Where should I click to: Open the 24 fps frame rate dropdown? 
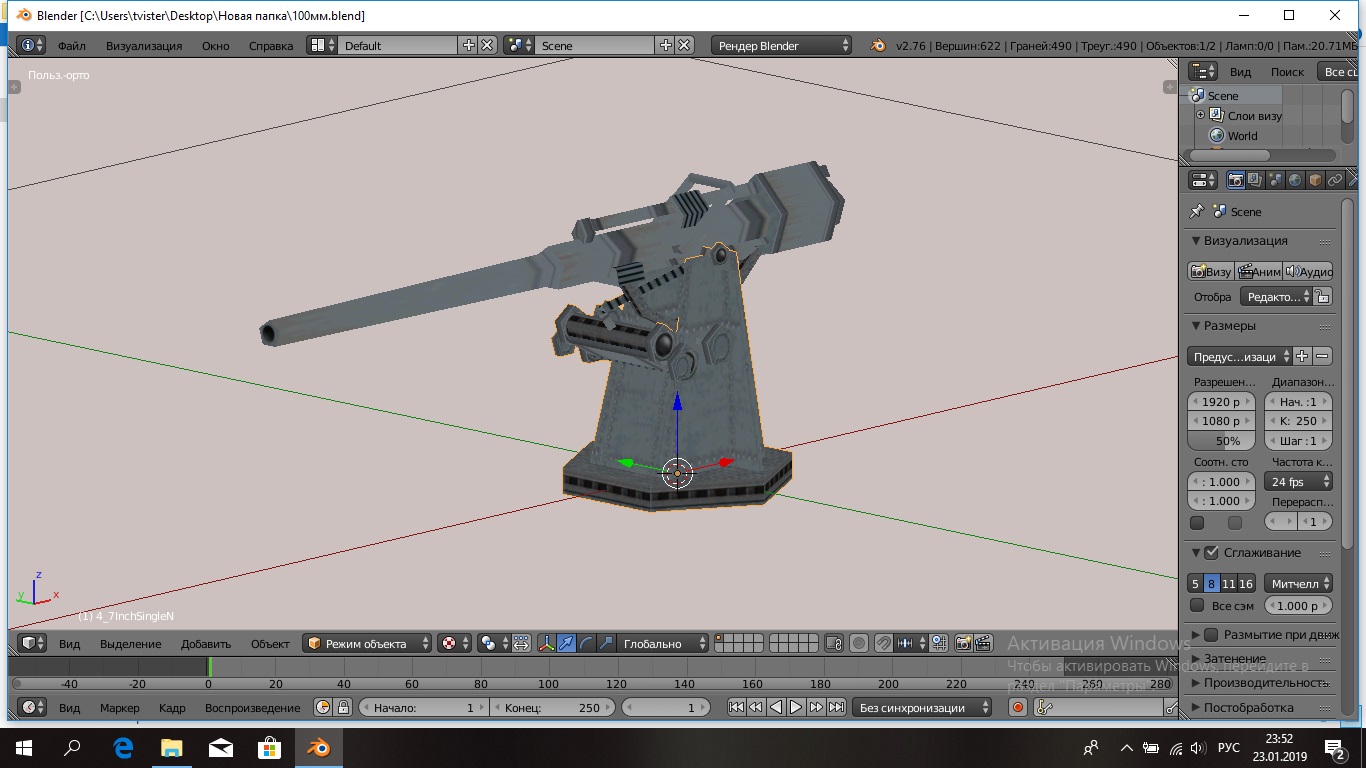pos(1298,482)
